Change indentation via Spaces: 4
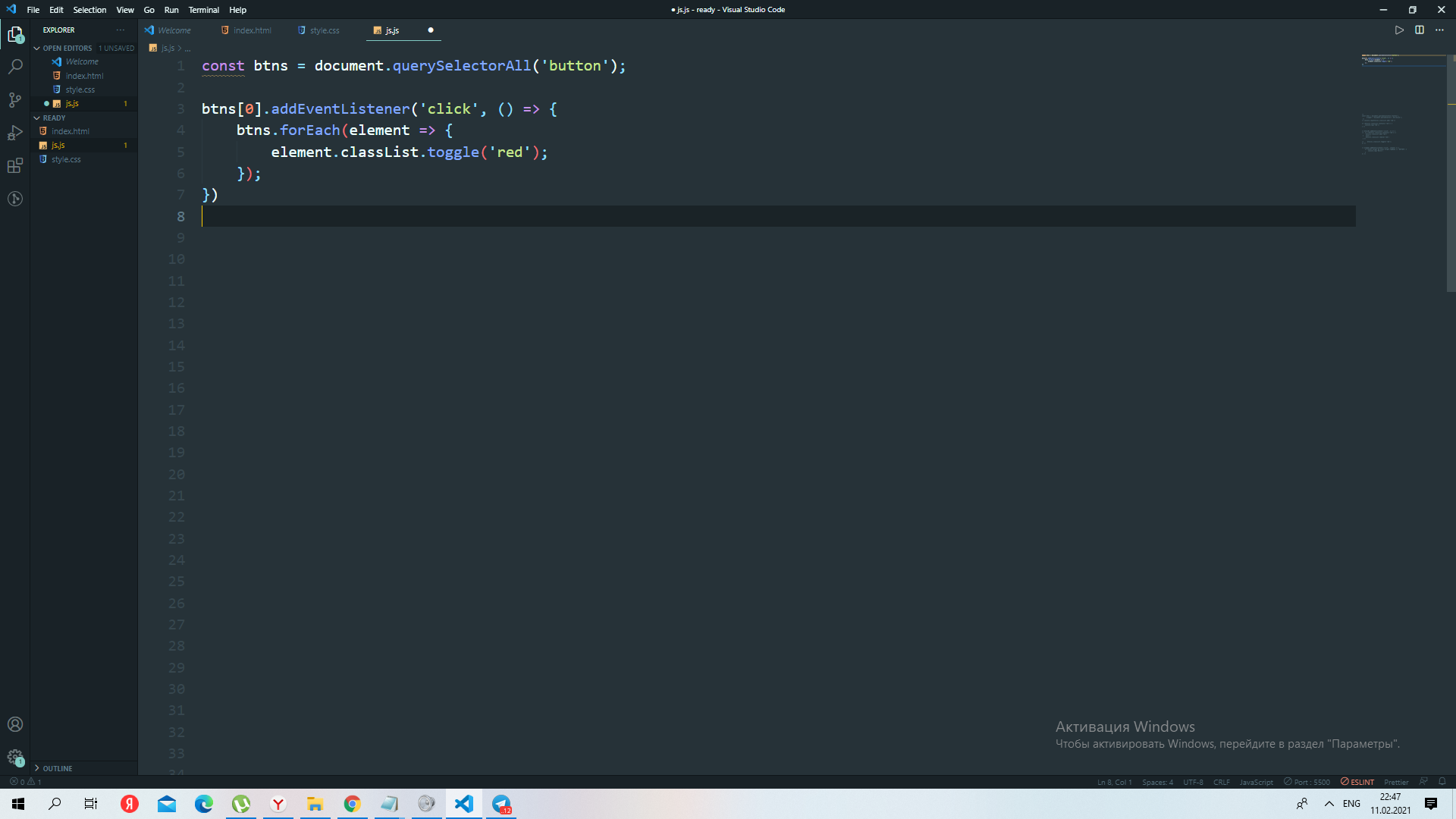Screen dimensions: 1456x819 click(x=1157, y=782)
